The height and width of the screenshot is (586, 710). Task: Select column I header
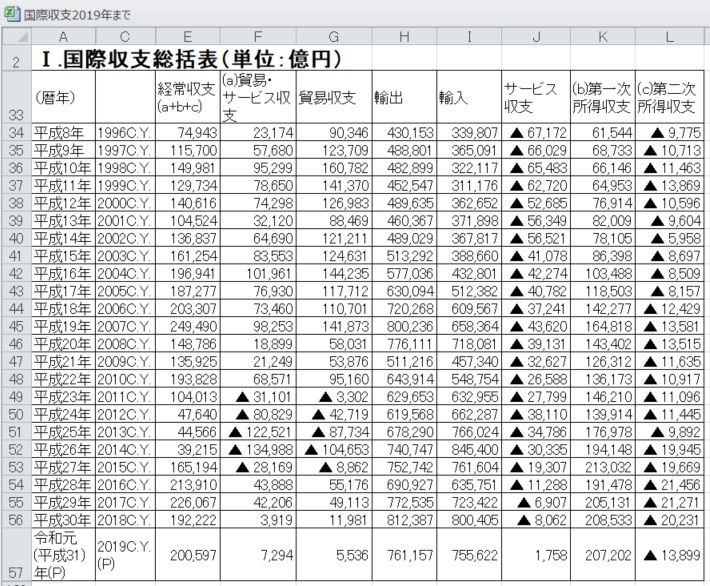point(469,36)
